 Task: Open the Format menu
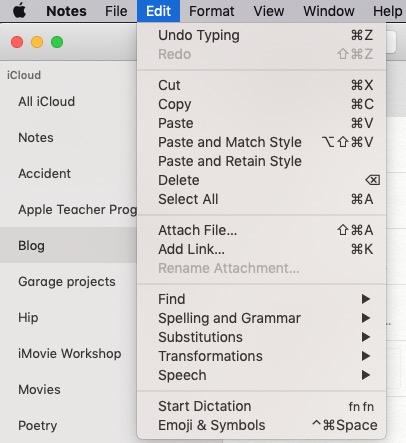point(212,11)
